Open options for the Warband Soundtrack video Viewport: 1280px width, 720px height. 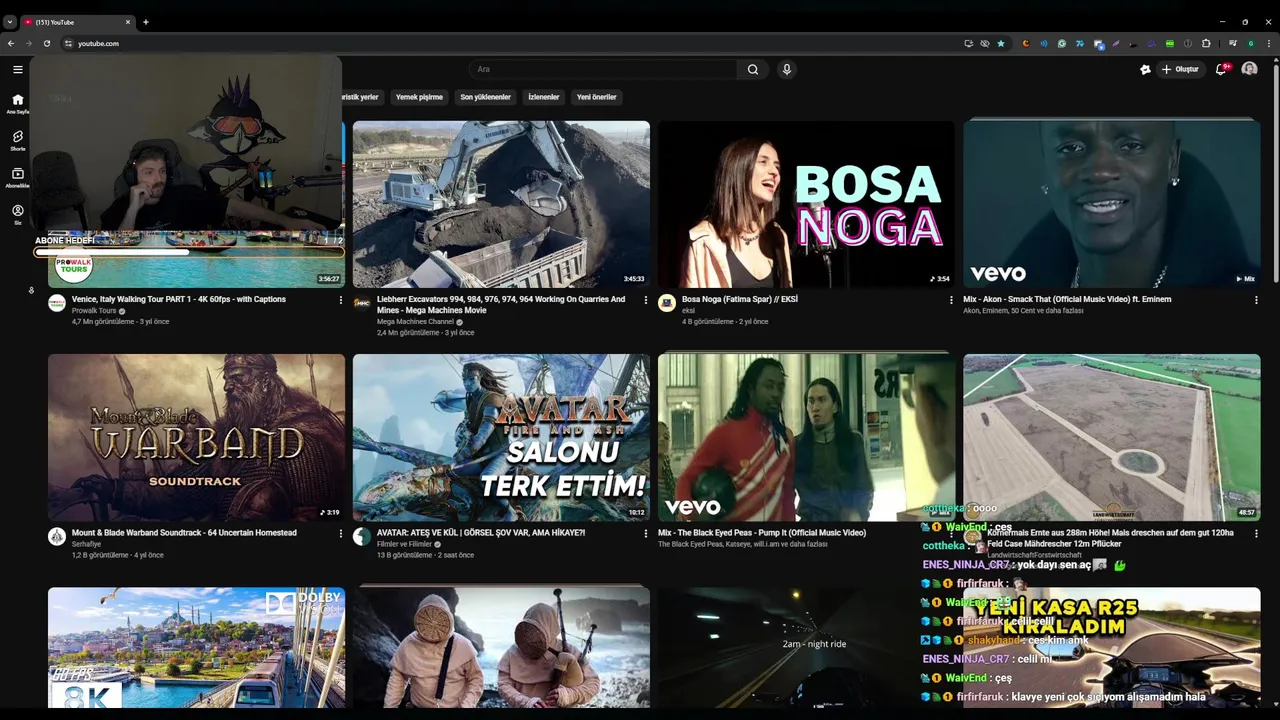tap(340, 534)
